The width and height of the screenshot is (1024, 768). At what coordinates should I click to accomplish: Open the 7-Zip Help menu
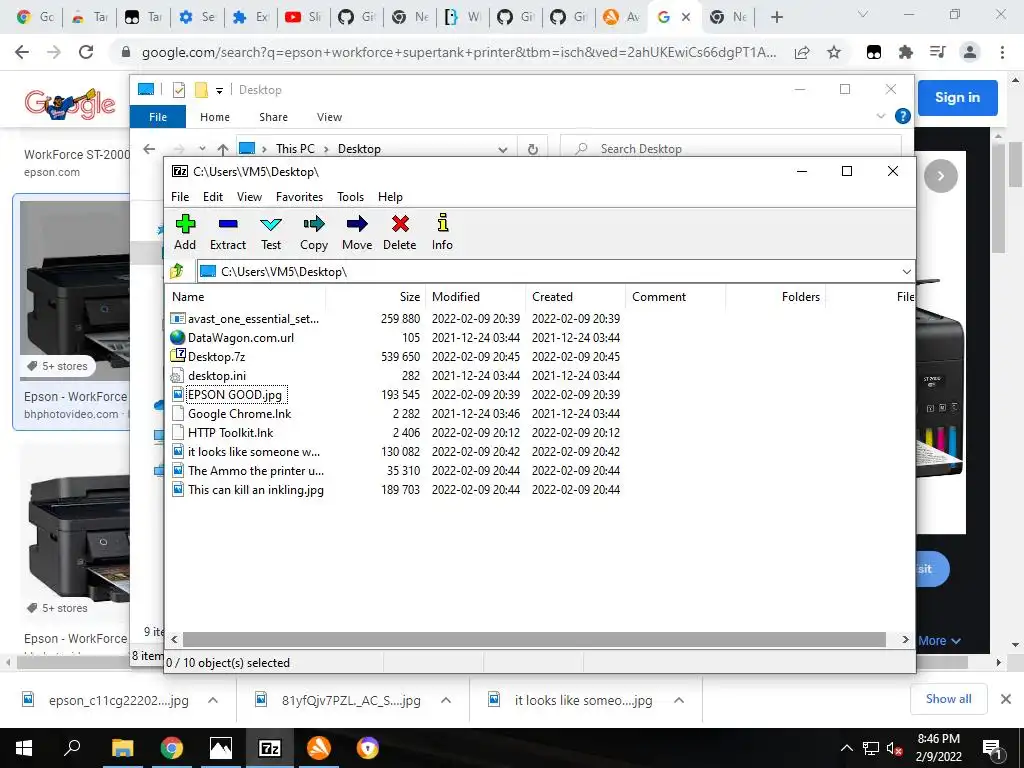point(390,197)
